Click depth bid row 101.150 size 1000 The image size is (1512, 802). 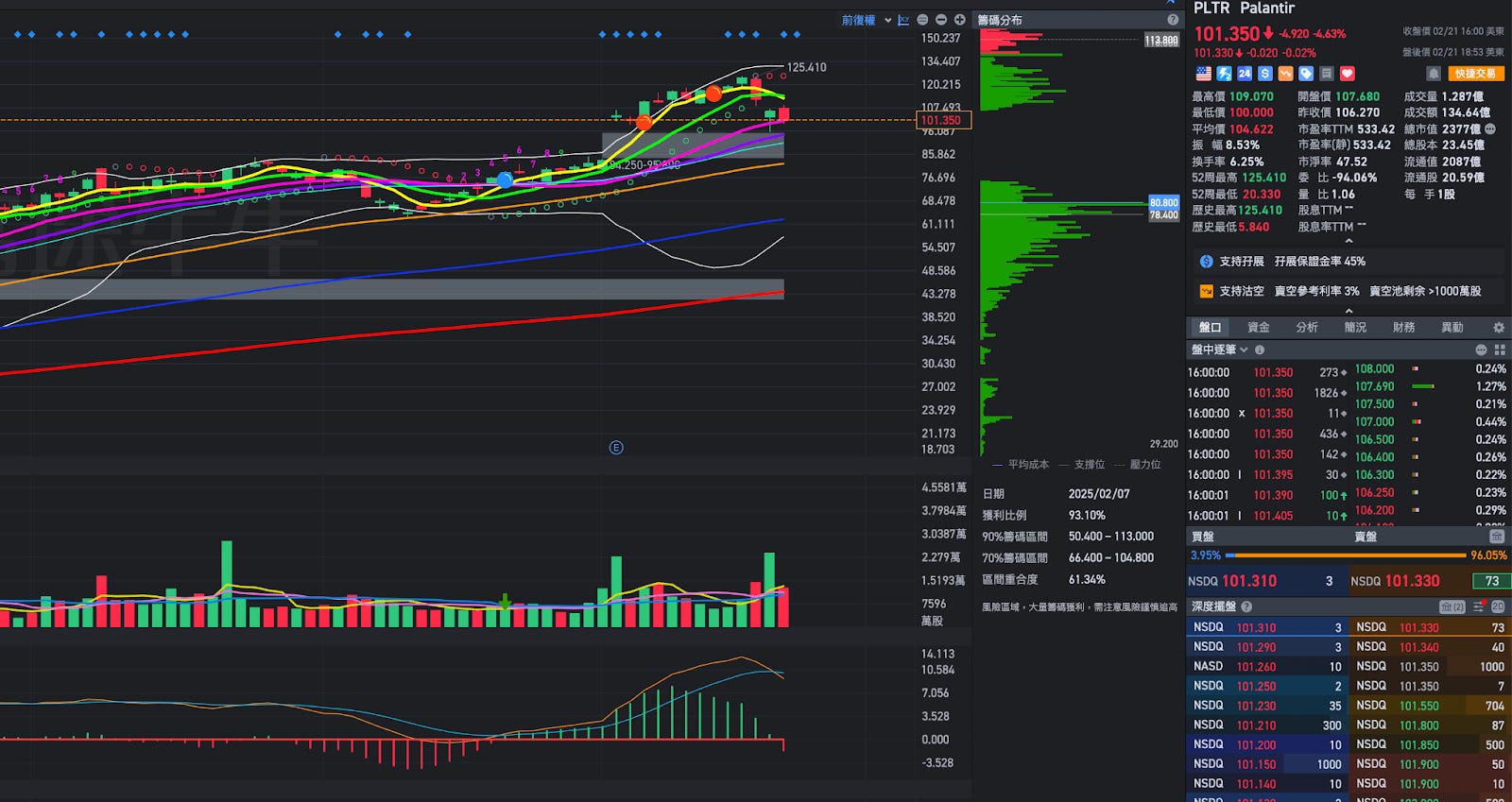1267,764
